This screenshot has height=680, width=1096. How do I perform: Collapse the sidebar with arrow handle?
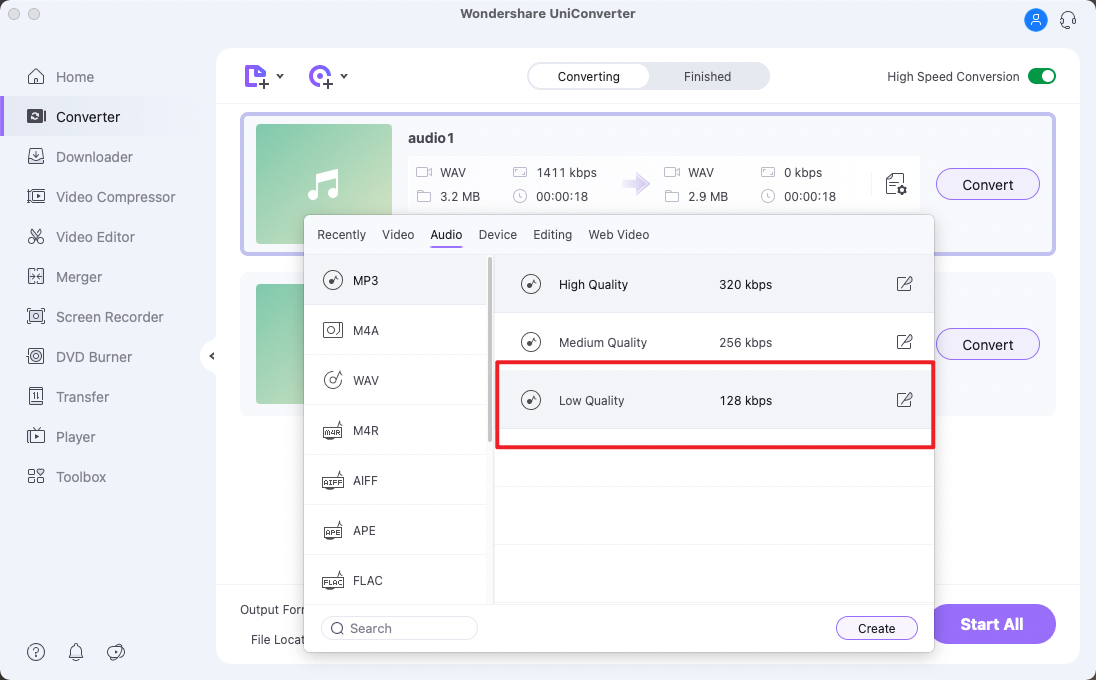pos(211,356)
